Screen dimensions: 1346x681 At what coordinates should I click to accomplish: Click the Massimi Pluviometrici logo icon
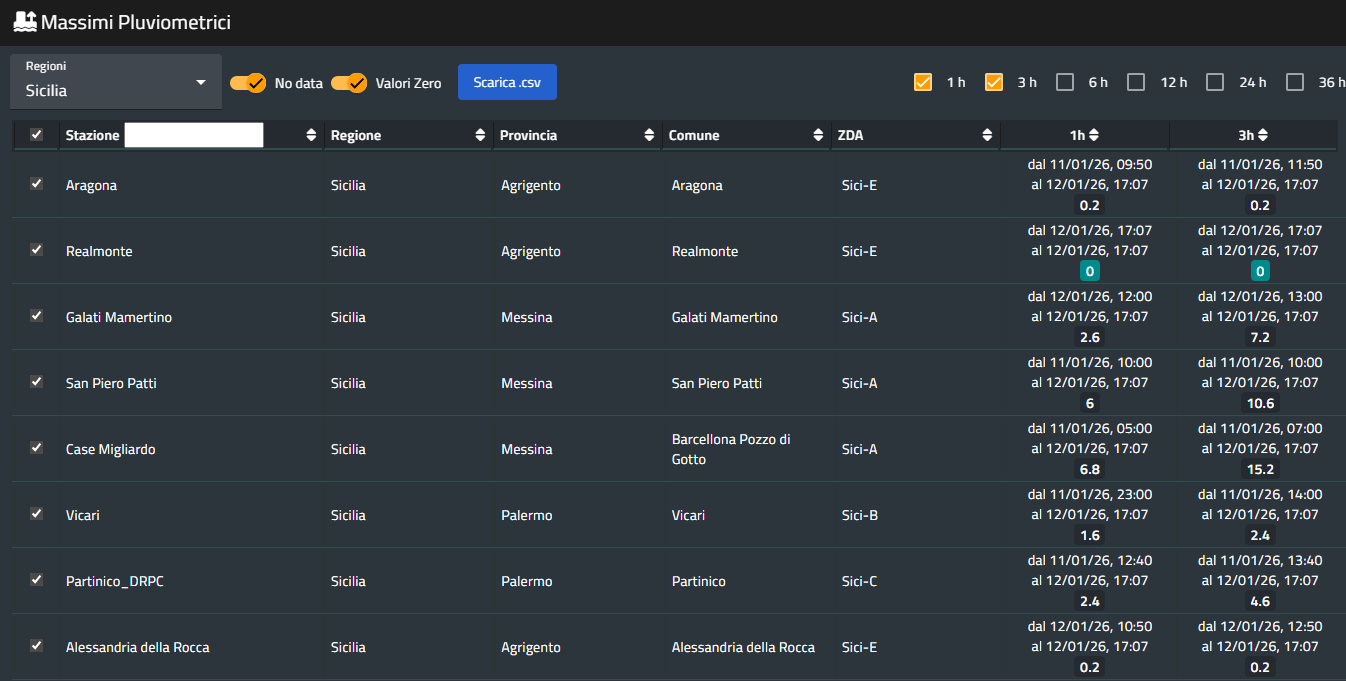coord(24,21)
